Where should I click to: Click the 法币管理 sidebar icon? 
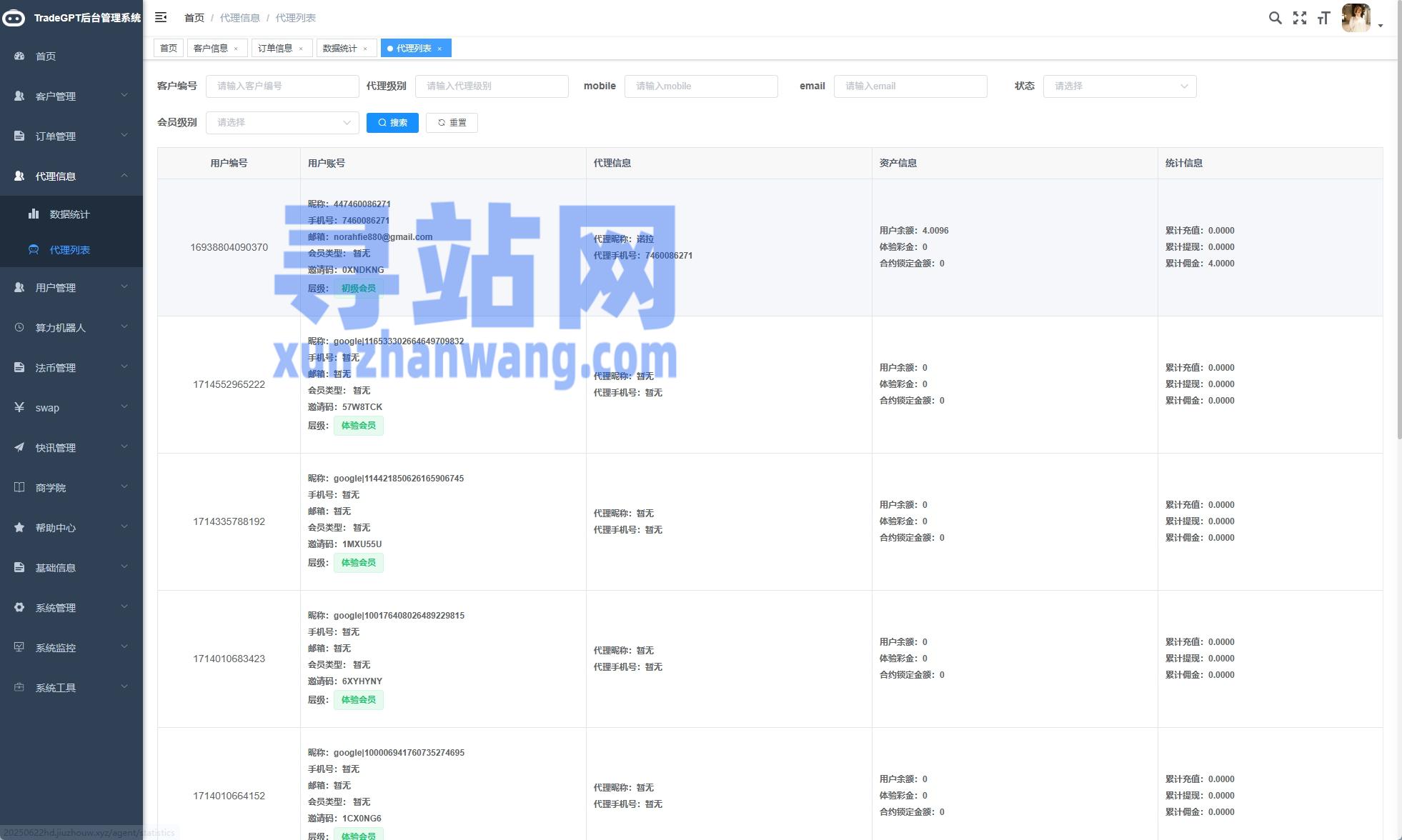pyautogui.click(x=19, y=367)
